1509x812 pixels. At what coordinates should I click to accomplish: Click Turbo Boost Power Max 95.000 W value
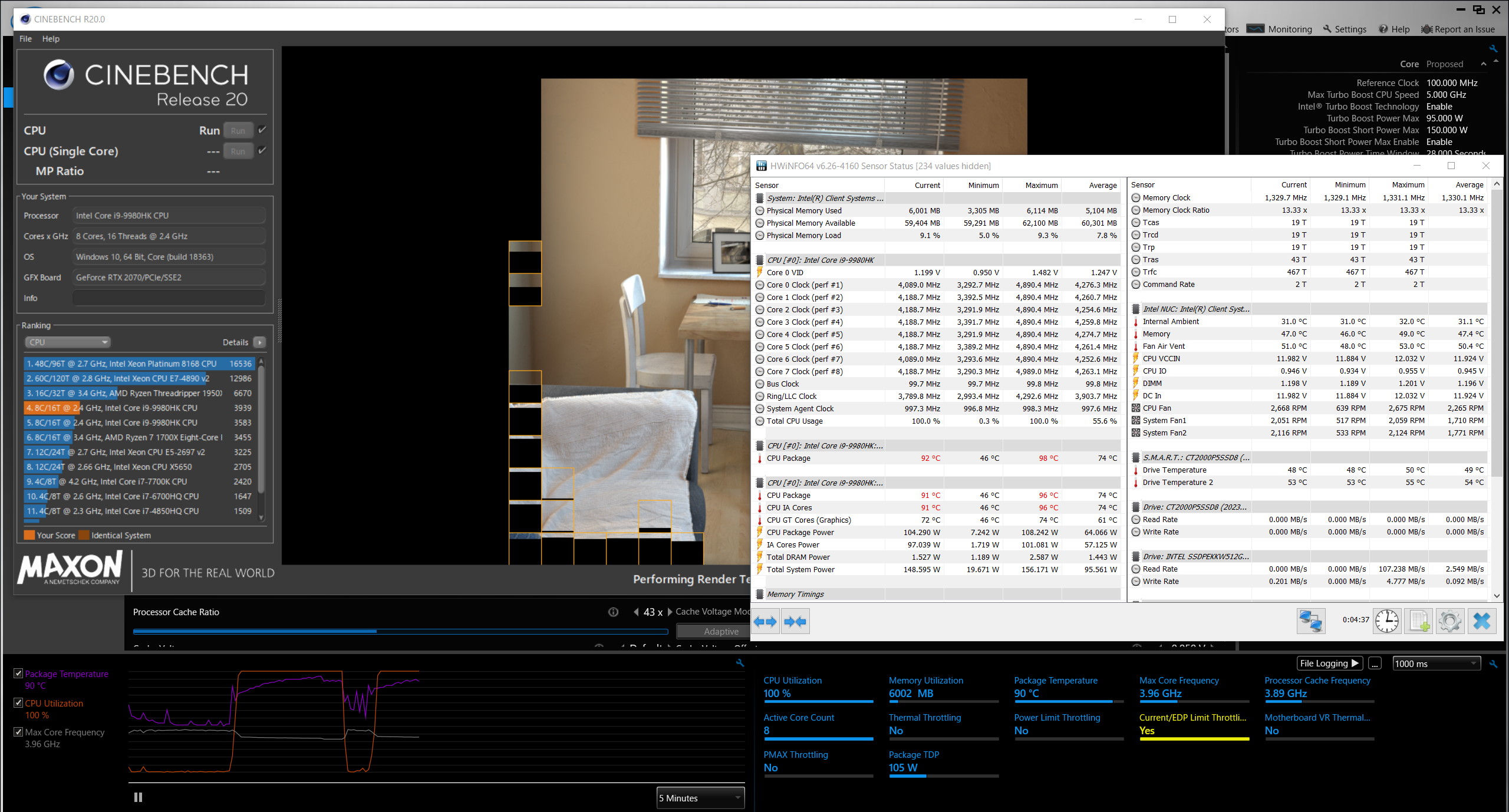pyautogui.click(x=1444, y=118)
